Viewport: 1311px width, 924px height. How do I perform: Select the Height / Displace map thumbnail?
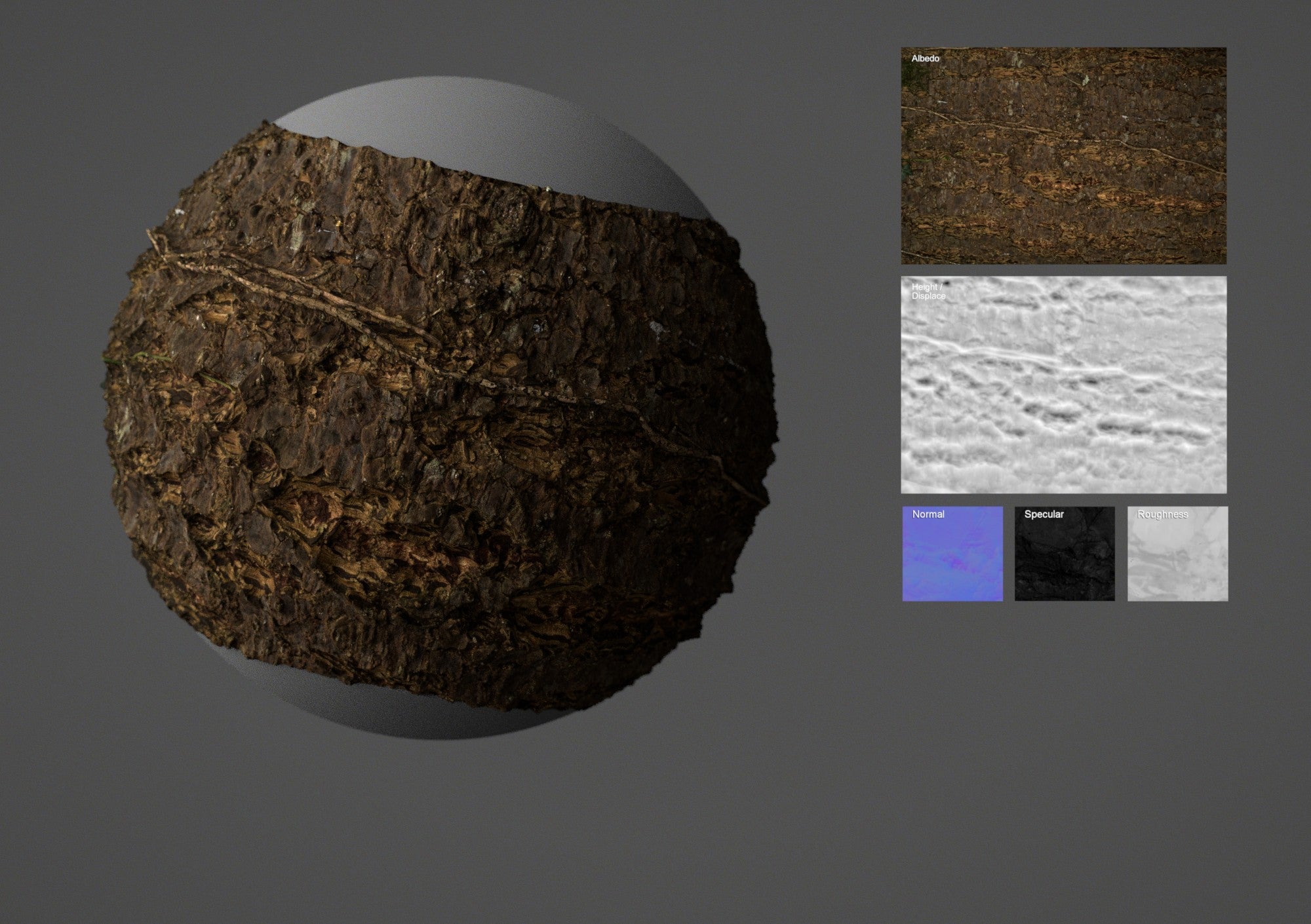(1063, 385)
